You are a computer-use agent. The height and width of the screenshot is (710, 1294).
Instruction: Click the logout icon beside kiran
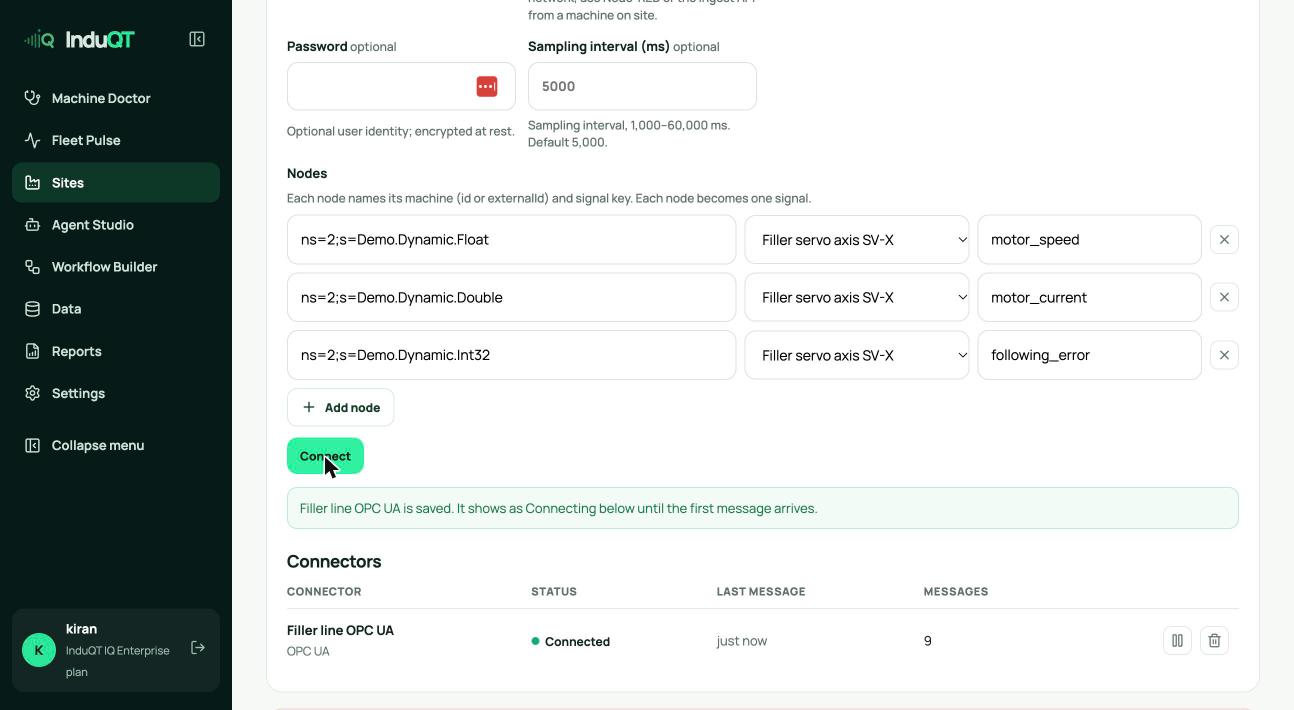coord(198,648)
